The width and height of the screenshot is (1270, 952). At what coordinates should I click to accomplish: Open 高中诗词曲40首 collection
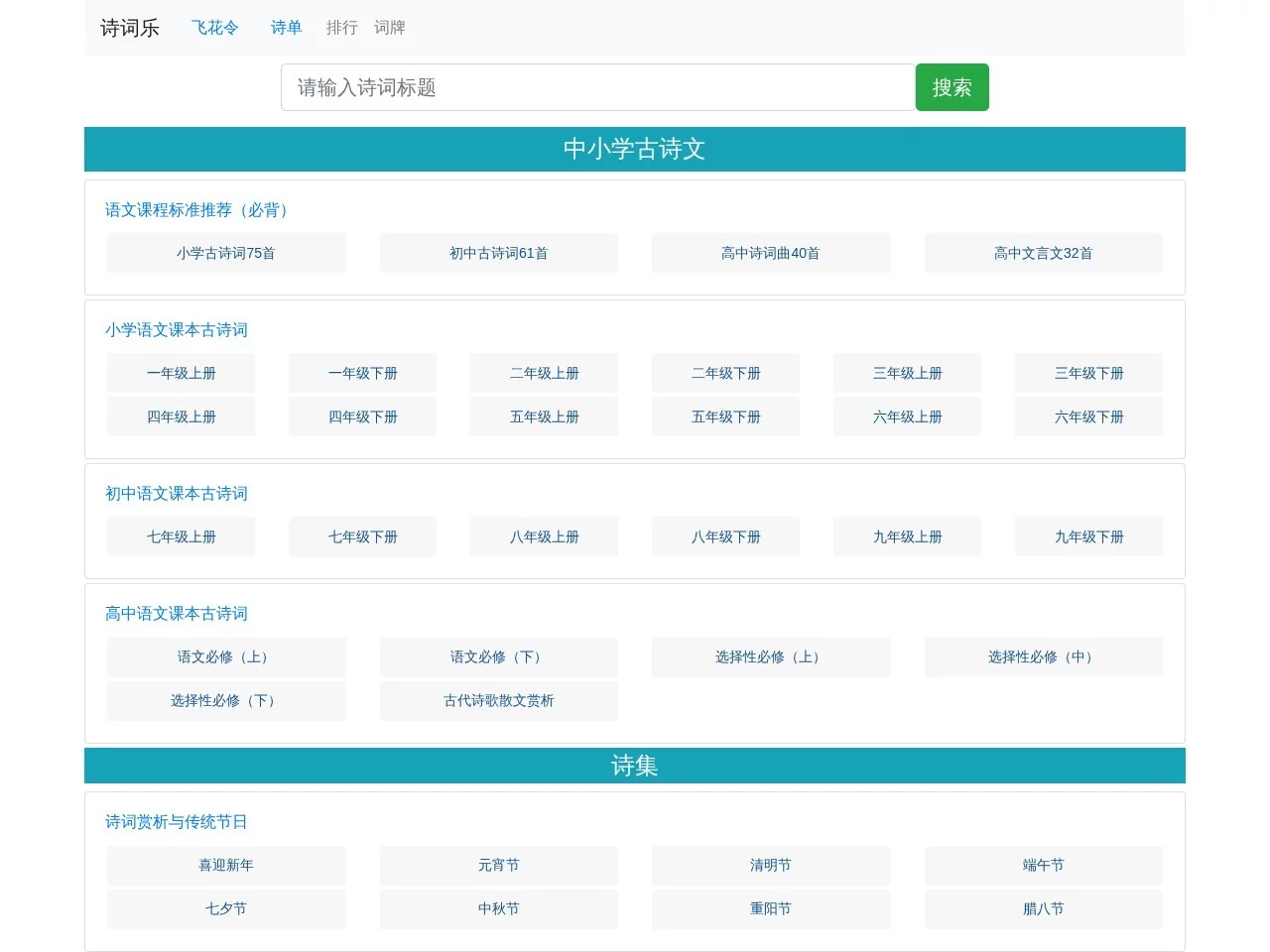771,253
